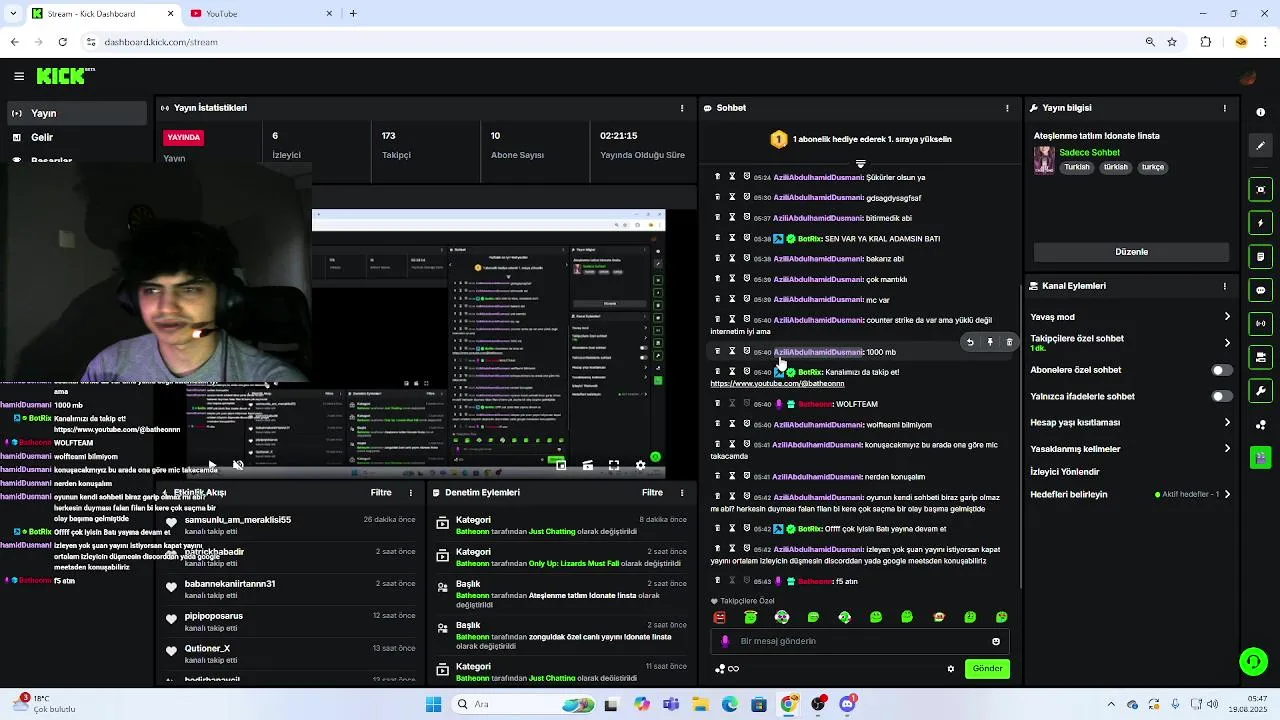Toggle the chat bubble widget icon in sidebar

[1260, 290]
